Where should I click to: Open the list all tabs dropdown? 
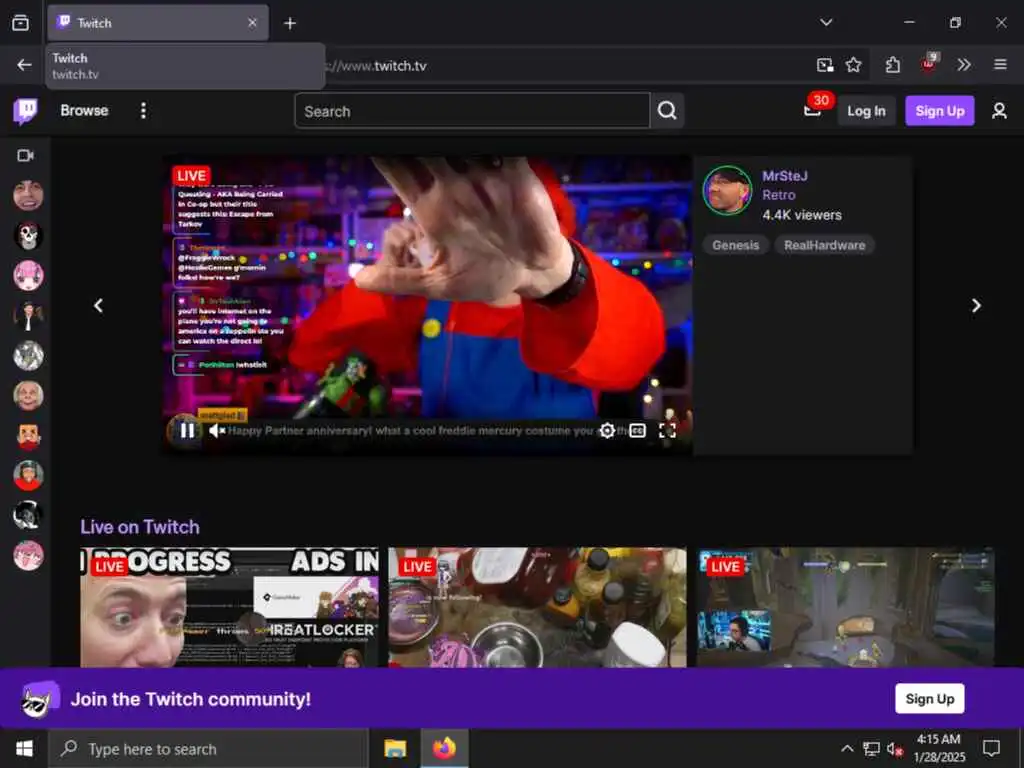(826, 23)
